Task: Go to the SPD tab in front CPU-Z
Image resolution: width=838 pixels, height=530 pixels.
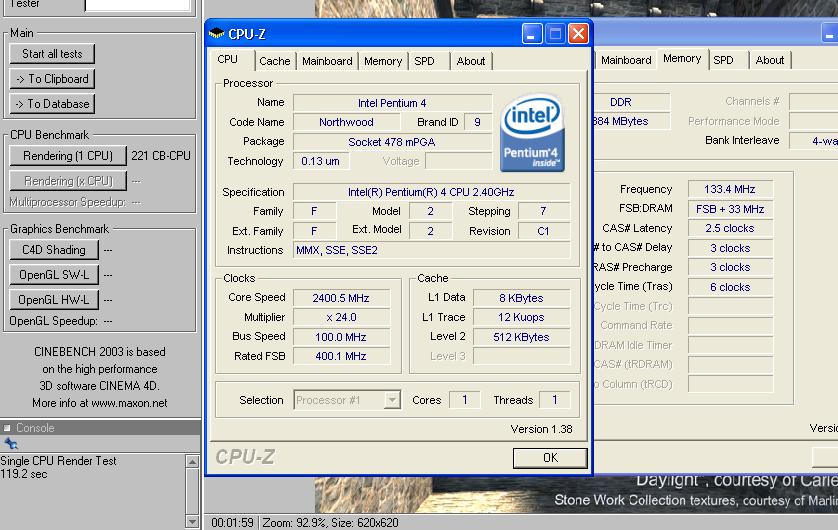Action: [x=424, y=61]
